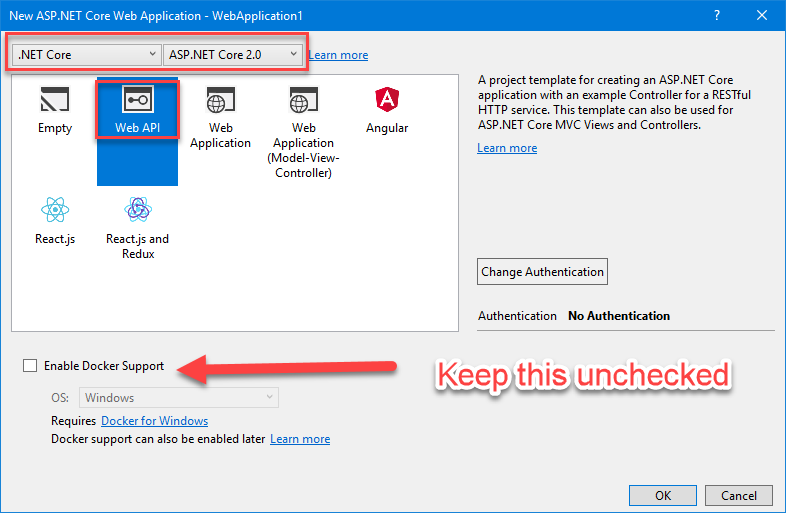786x513 pixels.
Task: Choose the Web API template icon
Action: click(137, 100)
